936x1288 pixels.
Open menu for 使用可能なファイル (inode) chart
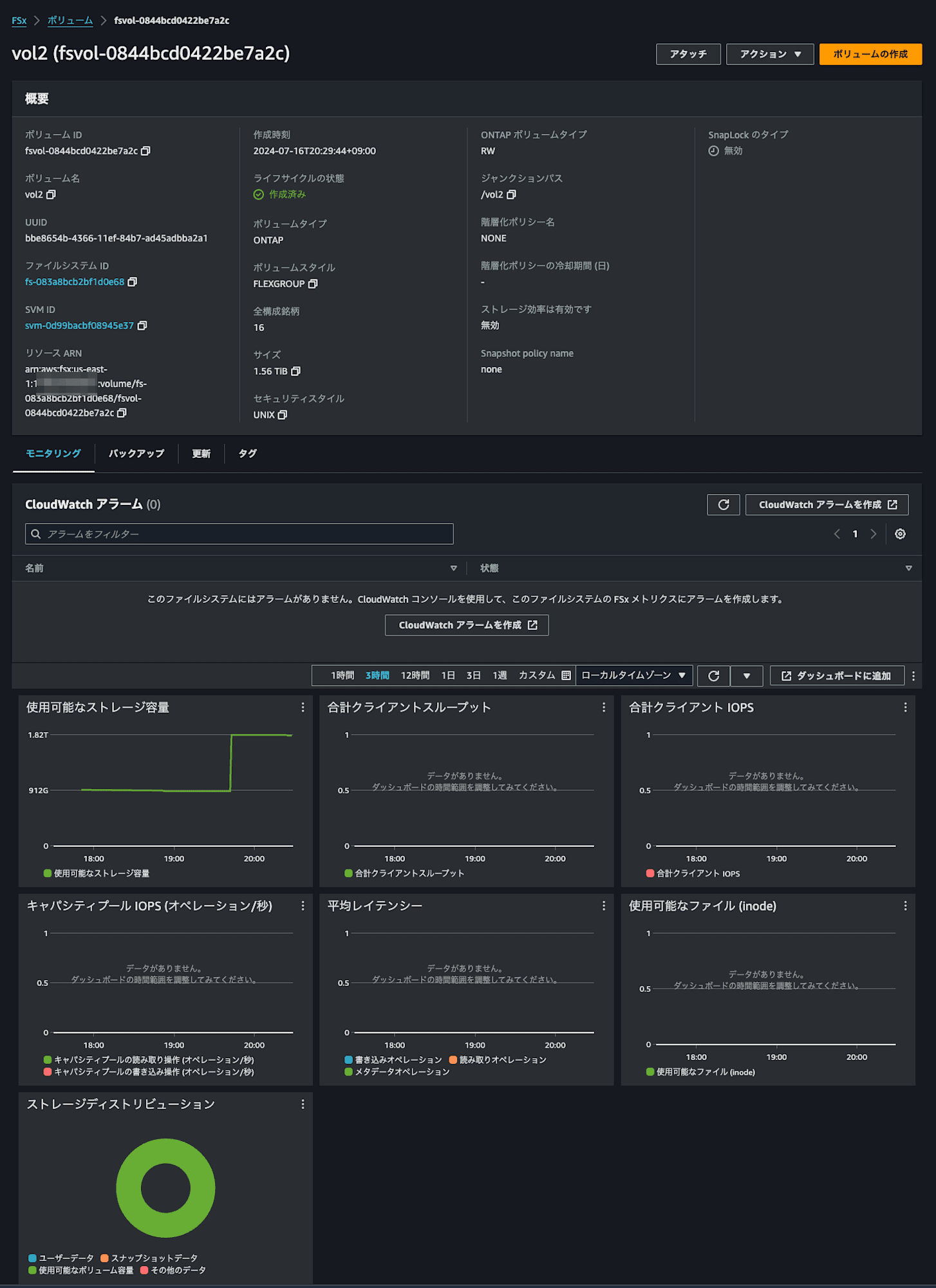click(x=905, y=905)
